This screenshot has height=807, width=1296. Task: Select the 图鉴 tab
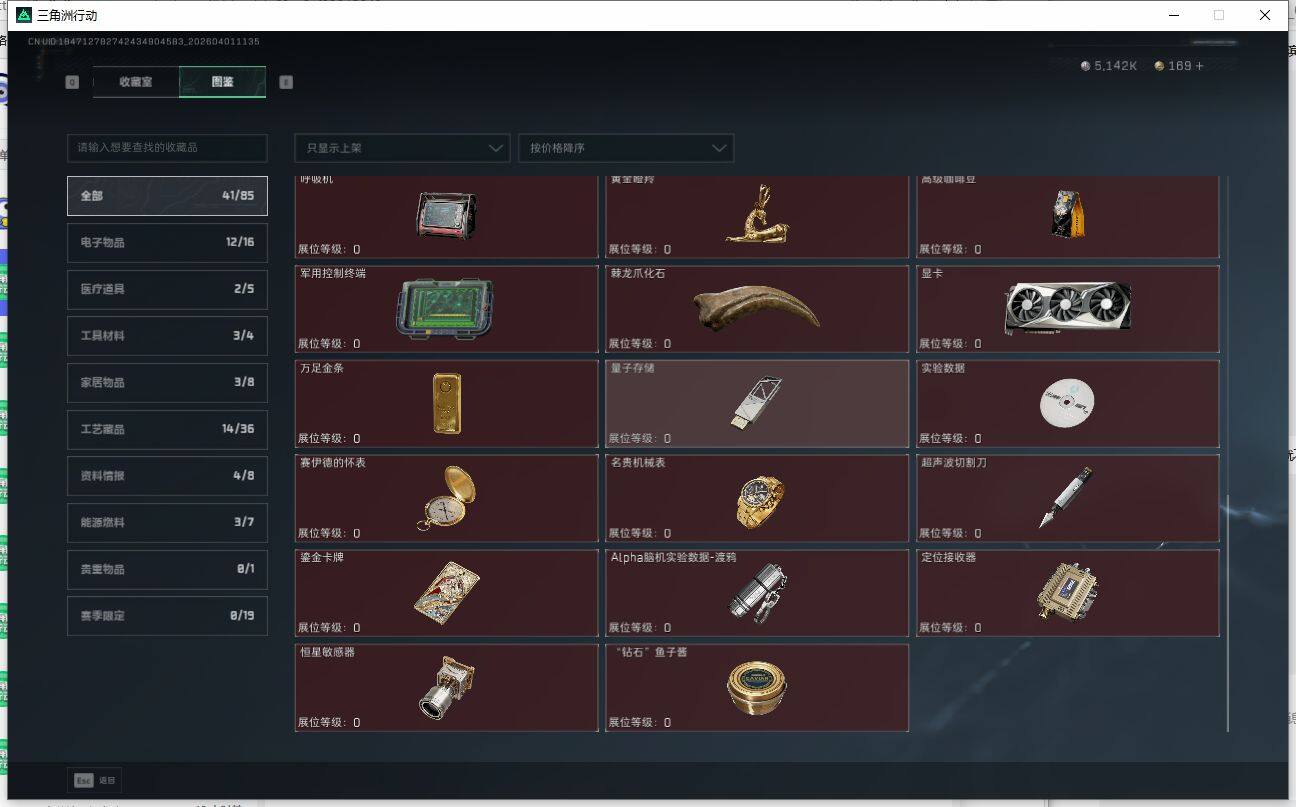pyautogui.click(x=222, y=82)
